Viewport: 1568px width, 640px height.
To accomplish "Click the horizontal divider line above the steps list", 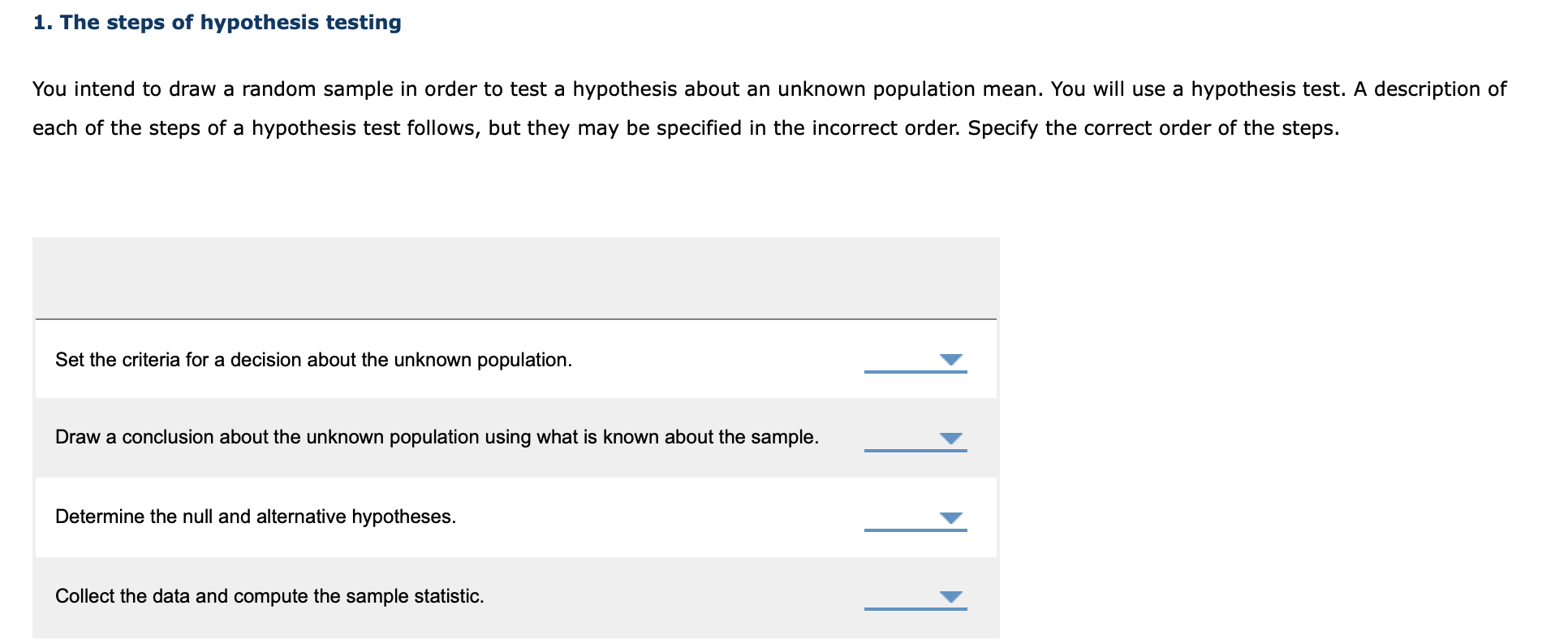I will tap(515, 318).
